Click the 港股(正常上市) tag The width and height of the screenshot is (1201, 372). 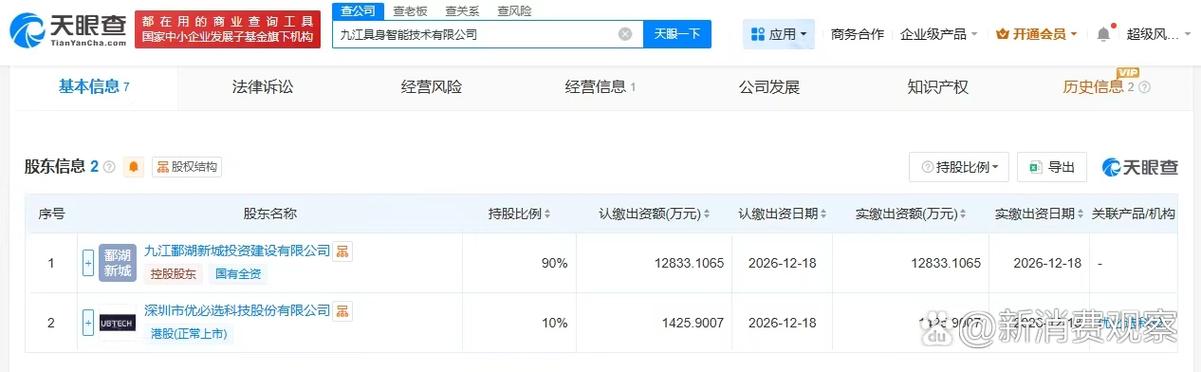click(x=189, y=333)
